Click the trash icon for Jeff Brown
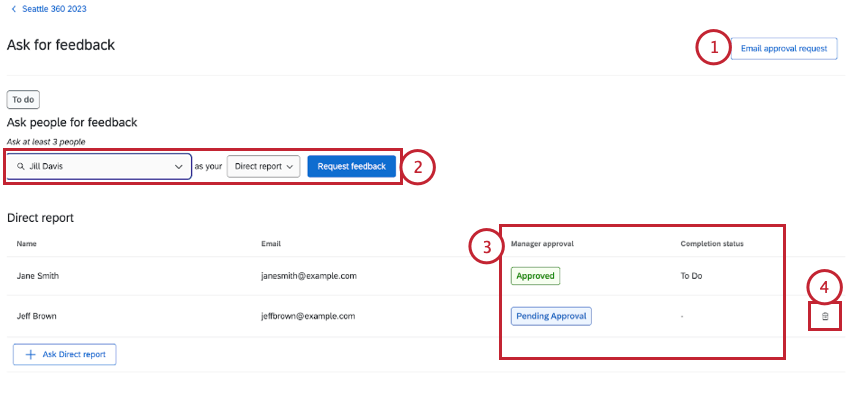 coord(825,316)
